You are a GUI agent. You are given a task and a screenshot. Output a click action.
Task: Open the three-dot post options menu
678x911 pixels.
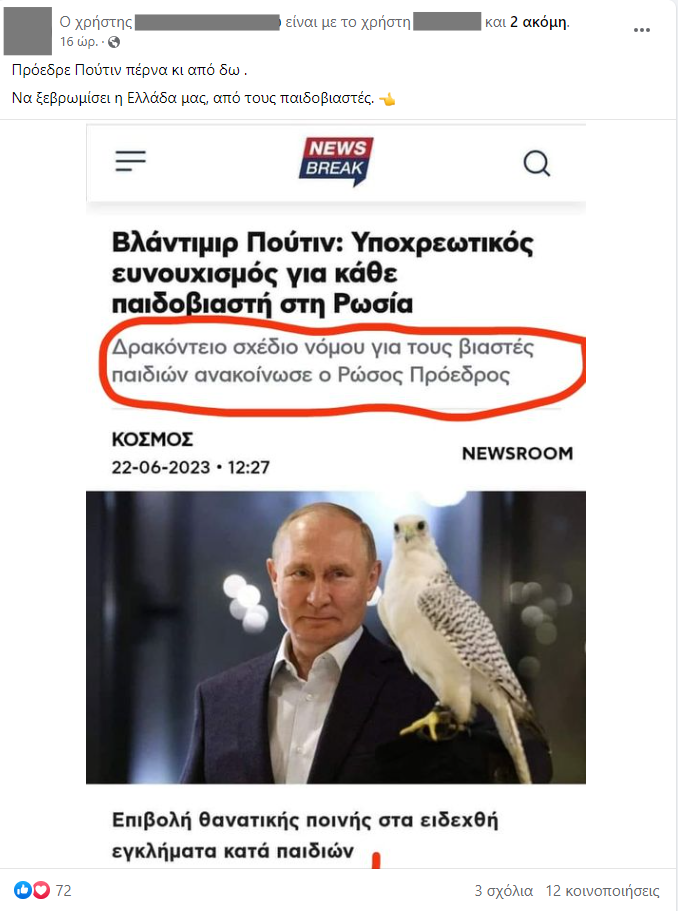tap(641, 30)
